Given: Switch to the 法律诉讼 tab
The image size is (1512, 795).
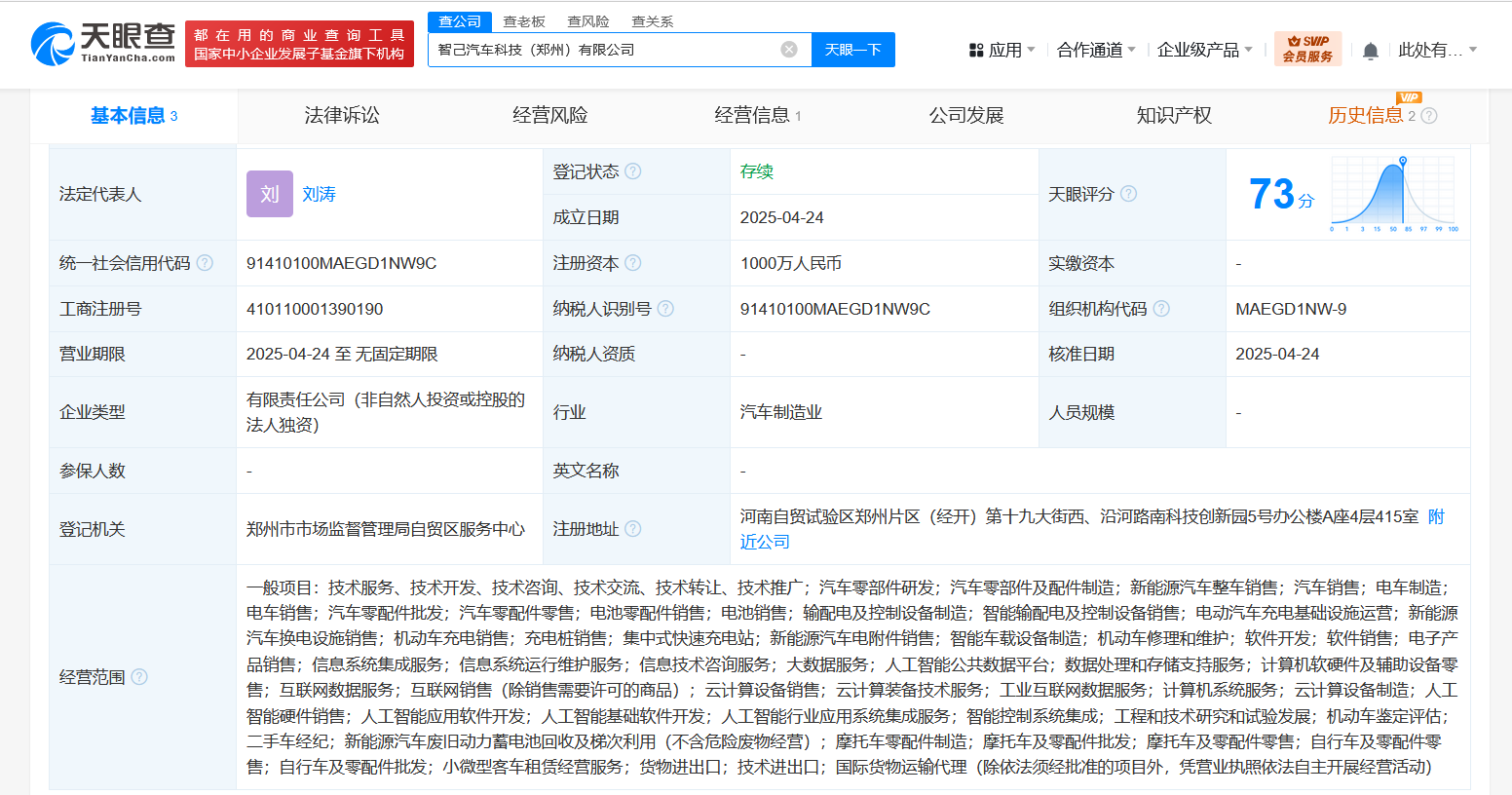Looking at the screenshot, I should tap(342, 116).
